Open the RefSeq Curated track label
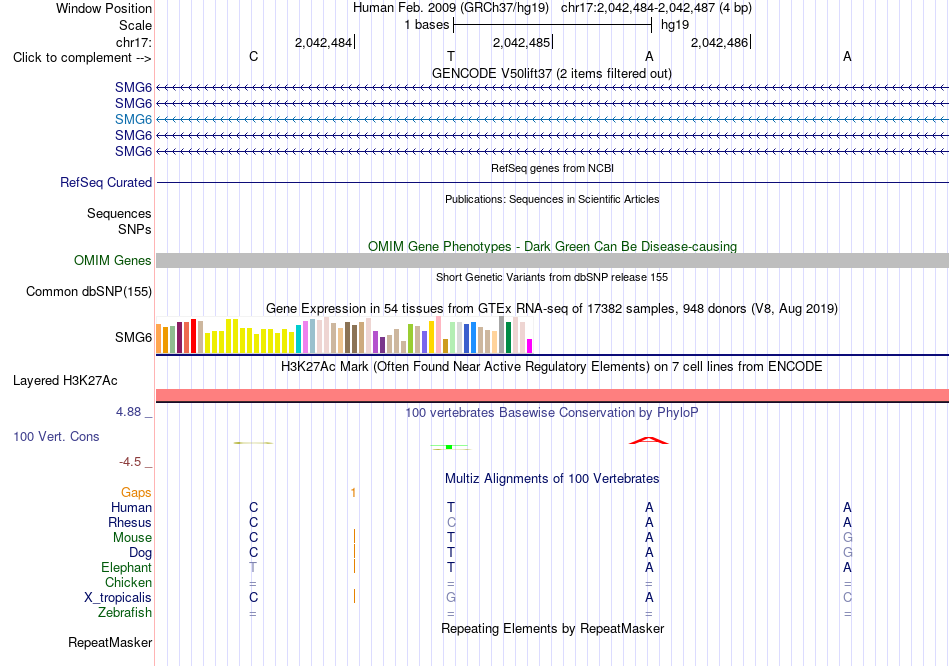Screen dimensions: 950x666 pyautogui.click(x=106, y=182)
